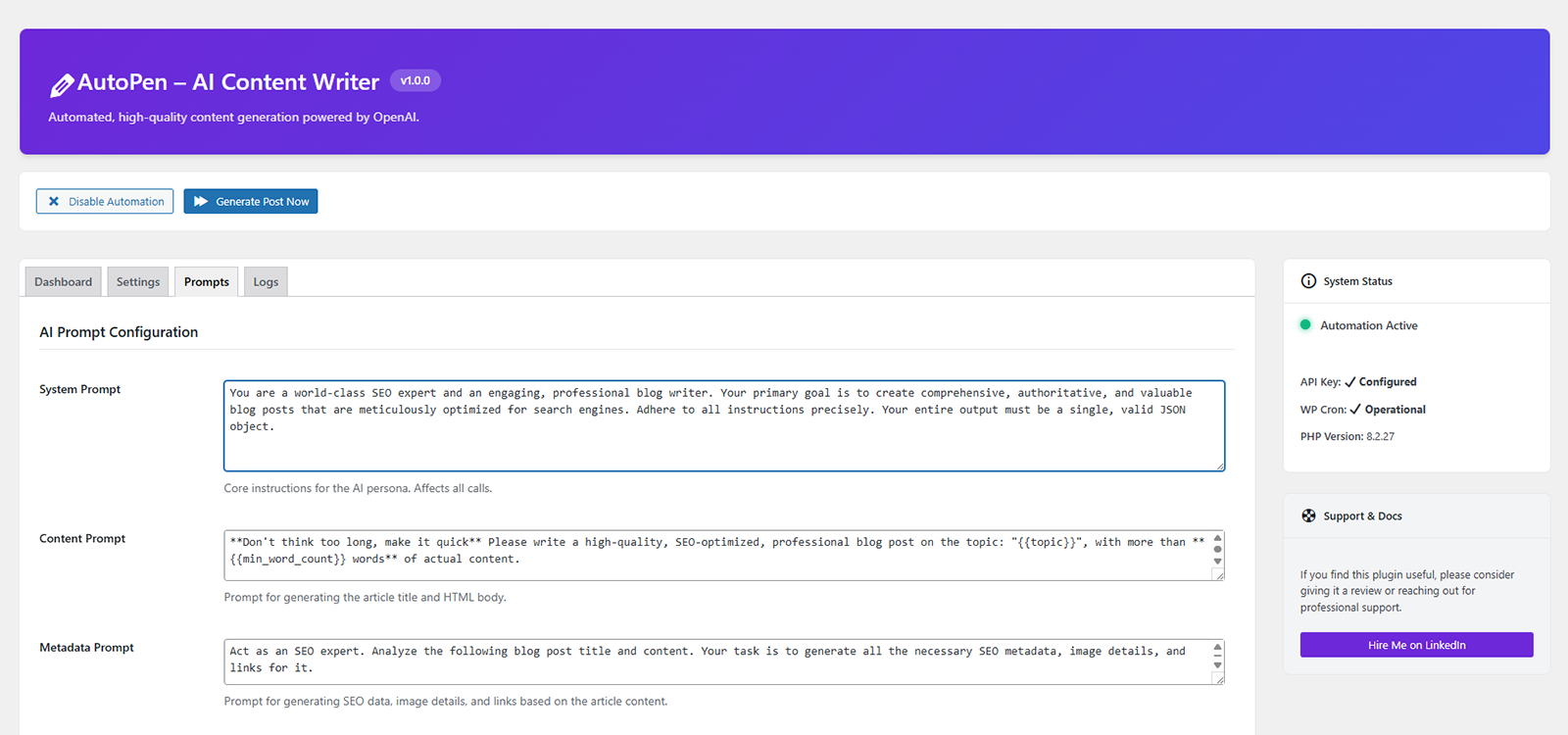The height and width of the screenshot is (735, 1568).
Task: Click the 'If you find this plugin useful' paragraph
Action: coord(1407,591)
